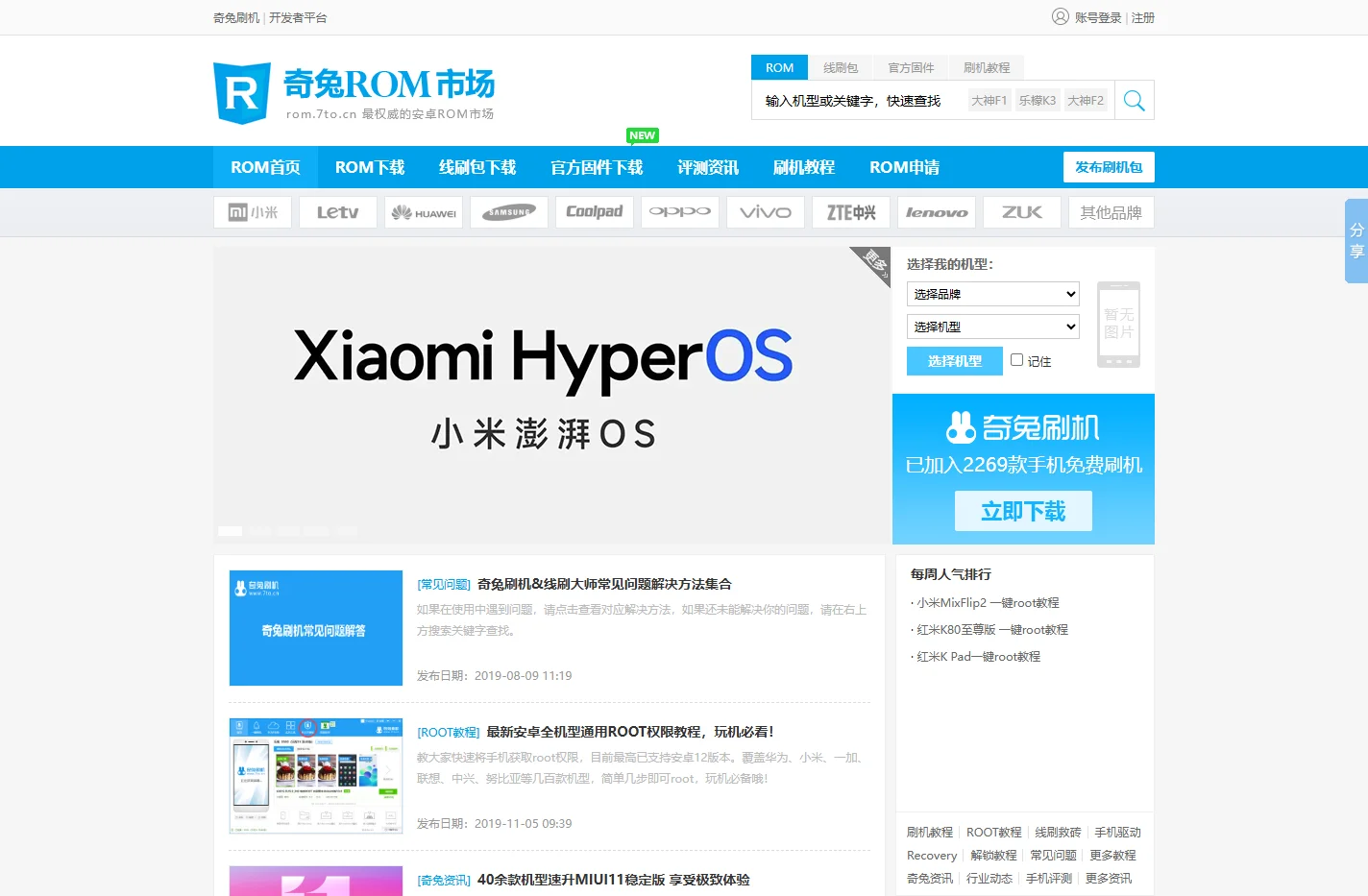Switch to the 线刷包 search tab
Screen dimensions: 1368x896
[841, 67]
